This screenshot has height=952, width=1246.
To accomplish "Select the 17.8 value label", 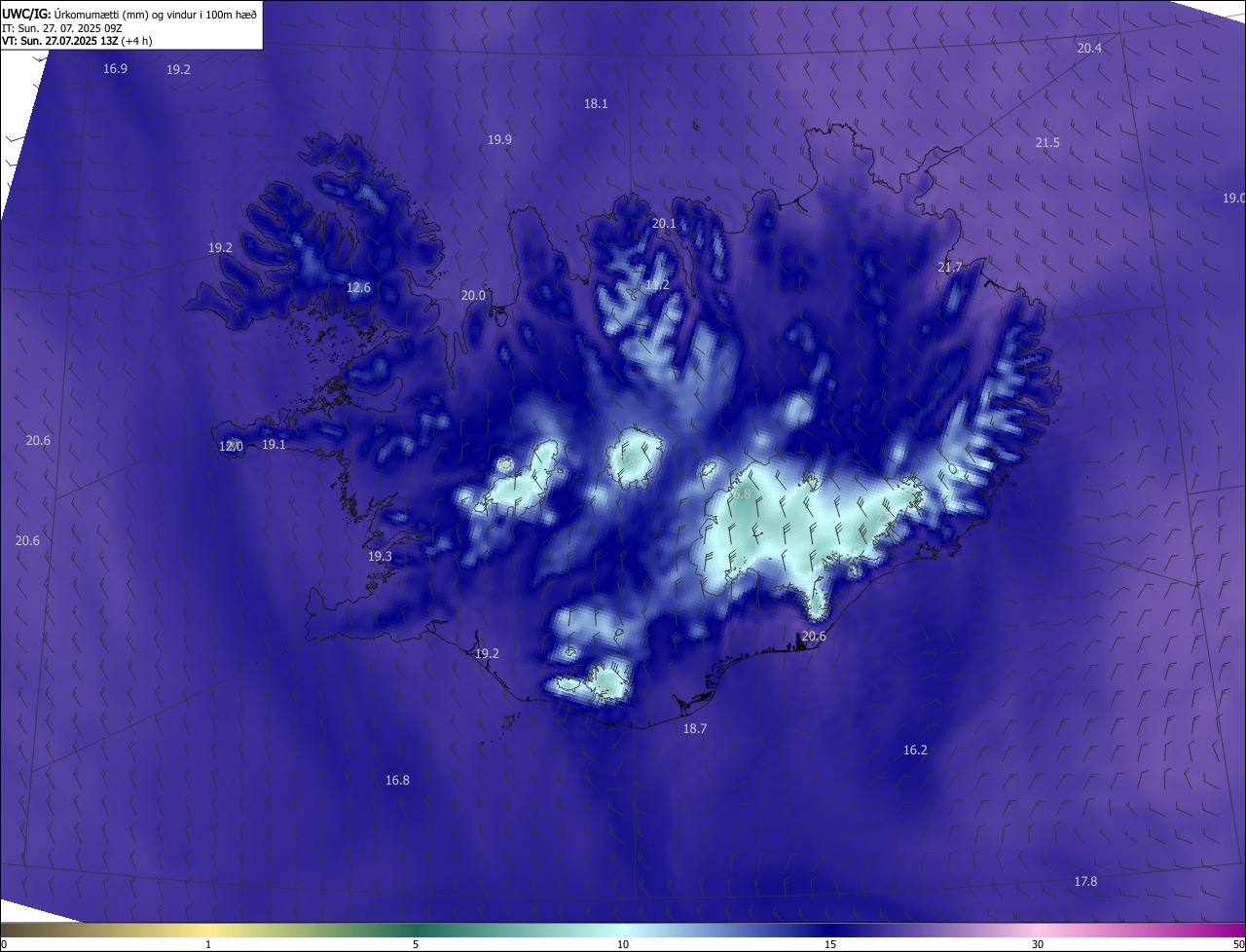I will 1085,881.
